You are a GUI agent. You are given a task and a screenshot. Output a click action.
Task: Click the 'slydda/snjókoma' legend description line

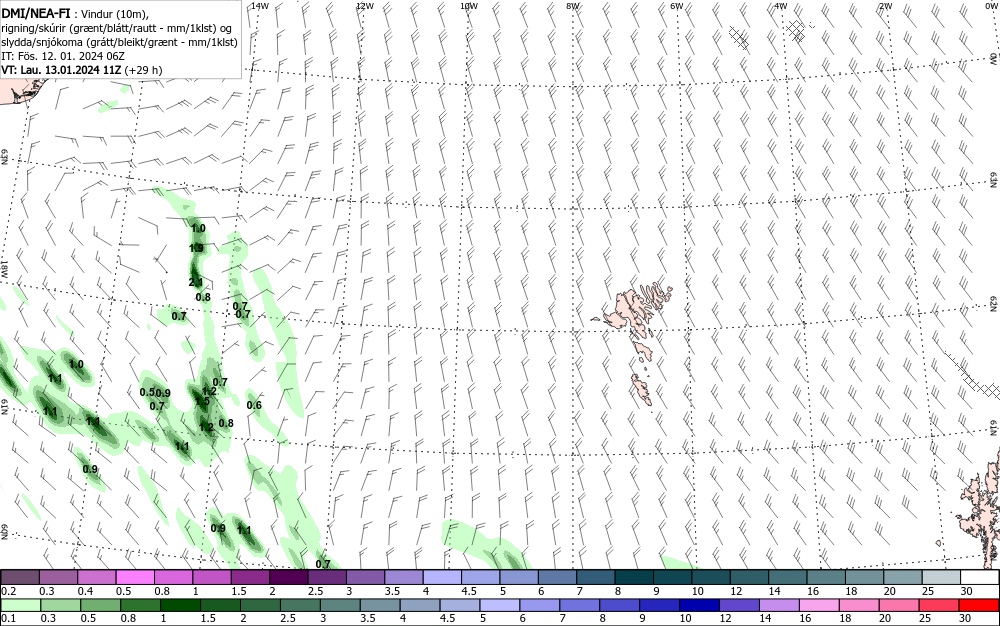tap(119, 42)
